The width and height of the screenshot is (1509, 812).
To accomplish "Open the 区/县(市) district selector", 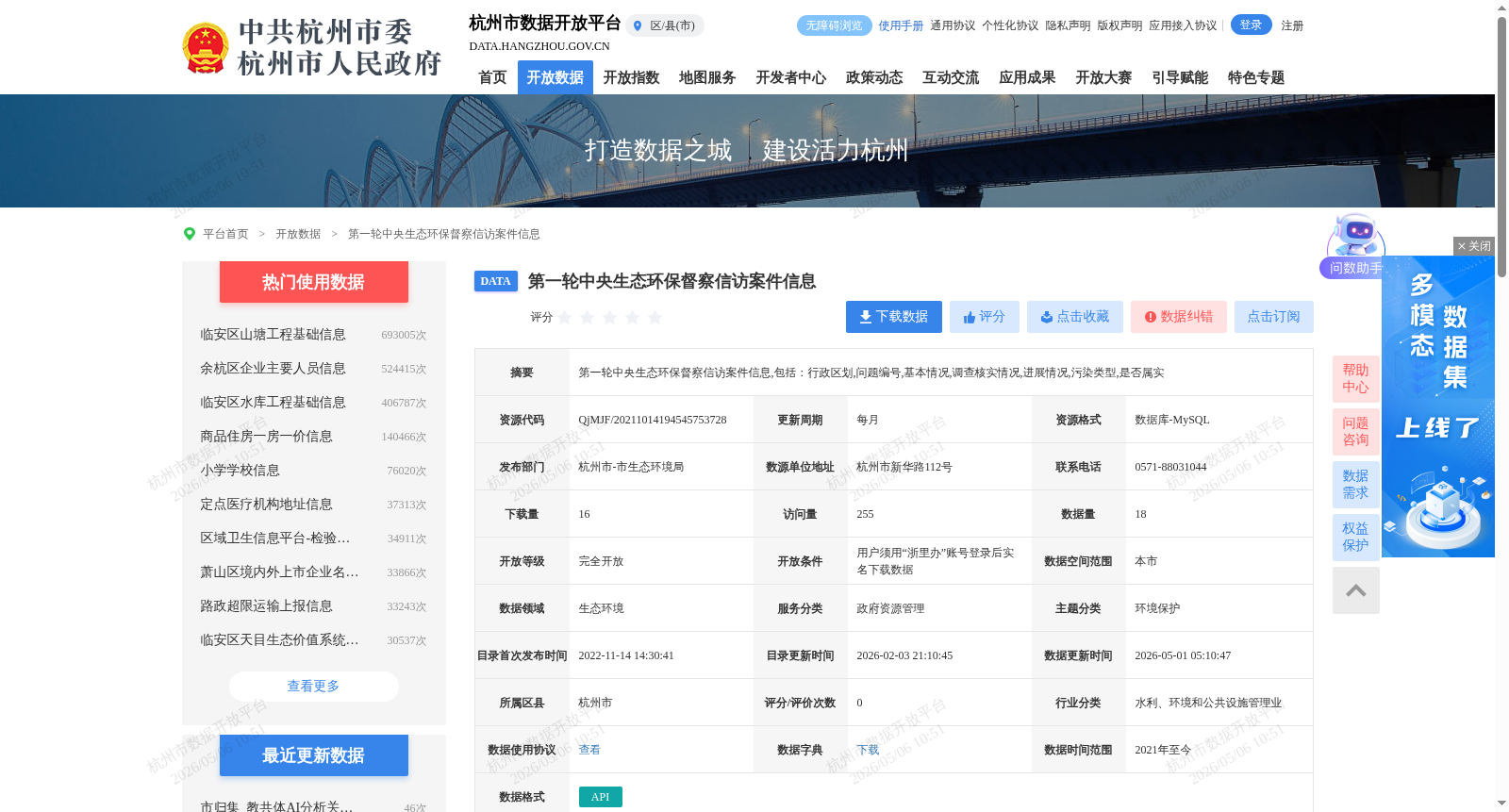I will pos(665,26).
